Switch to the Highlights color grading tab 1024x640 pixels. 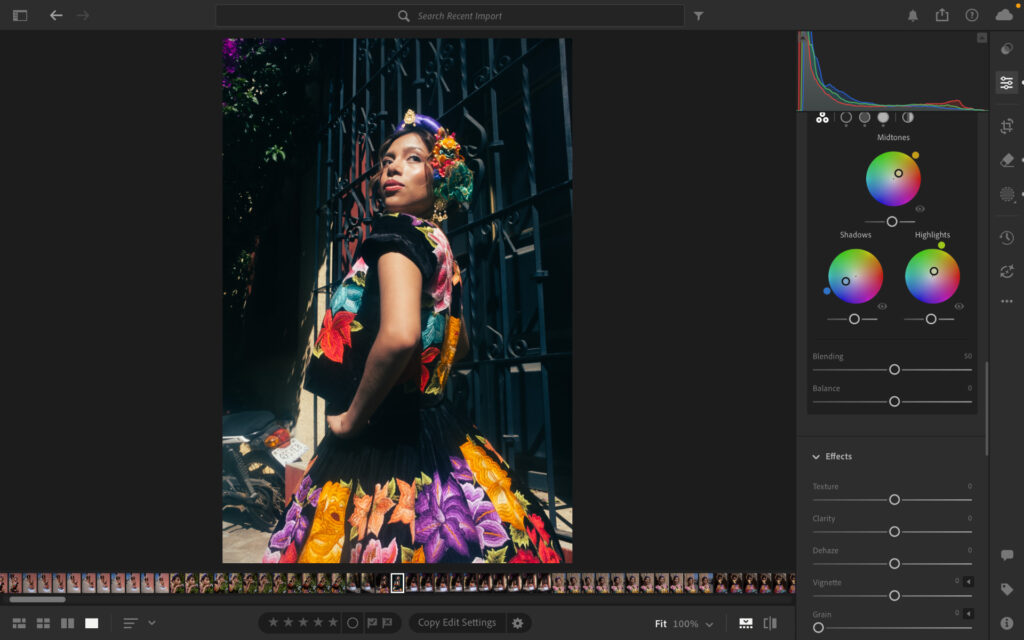883,118
